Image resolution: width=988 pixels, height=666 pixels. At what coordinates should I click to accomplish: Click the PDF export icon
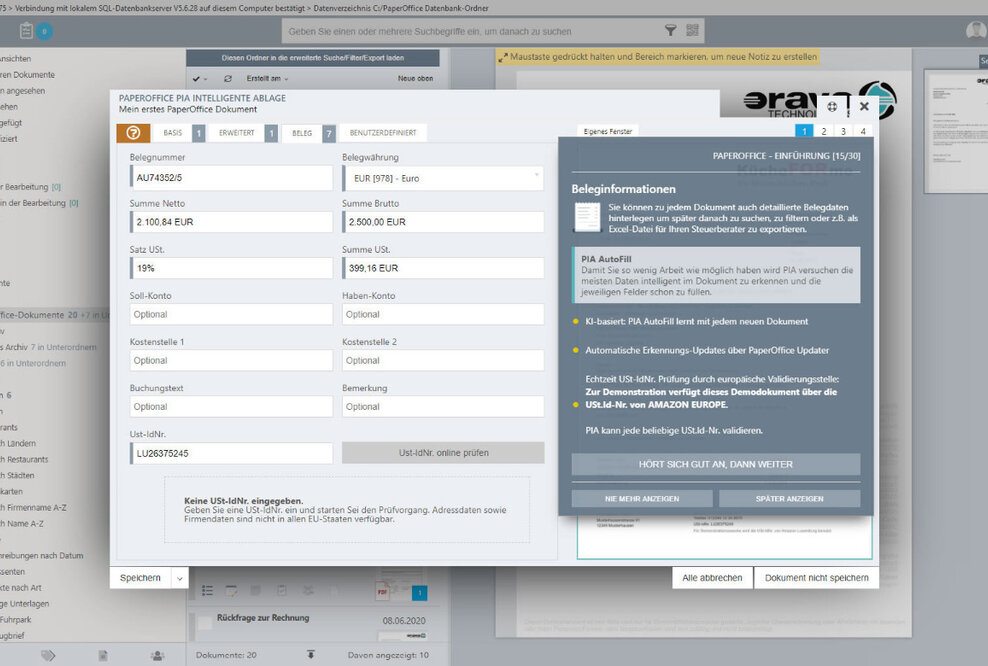pos(380,590)
